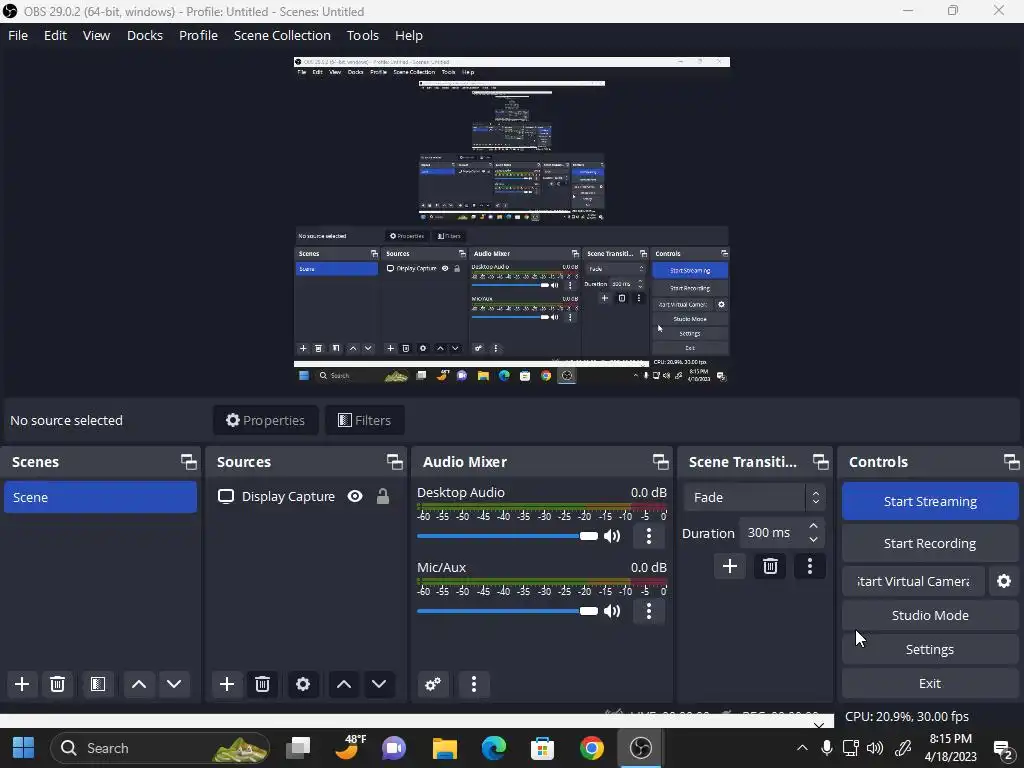
Task: Open File Explorer from taskbar
Action: click(x=445, y=748)
